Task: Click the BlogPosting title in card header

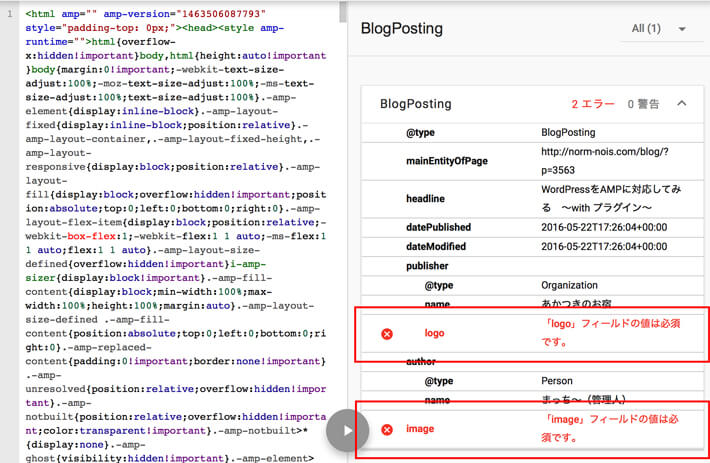Action: tap(416, 103)
